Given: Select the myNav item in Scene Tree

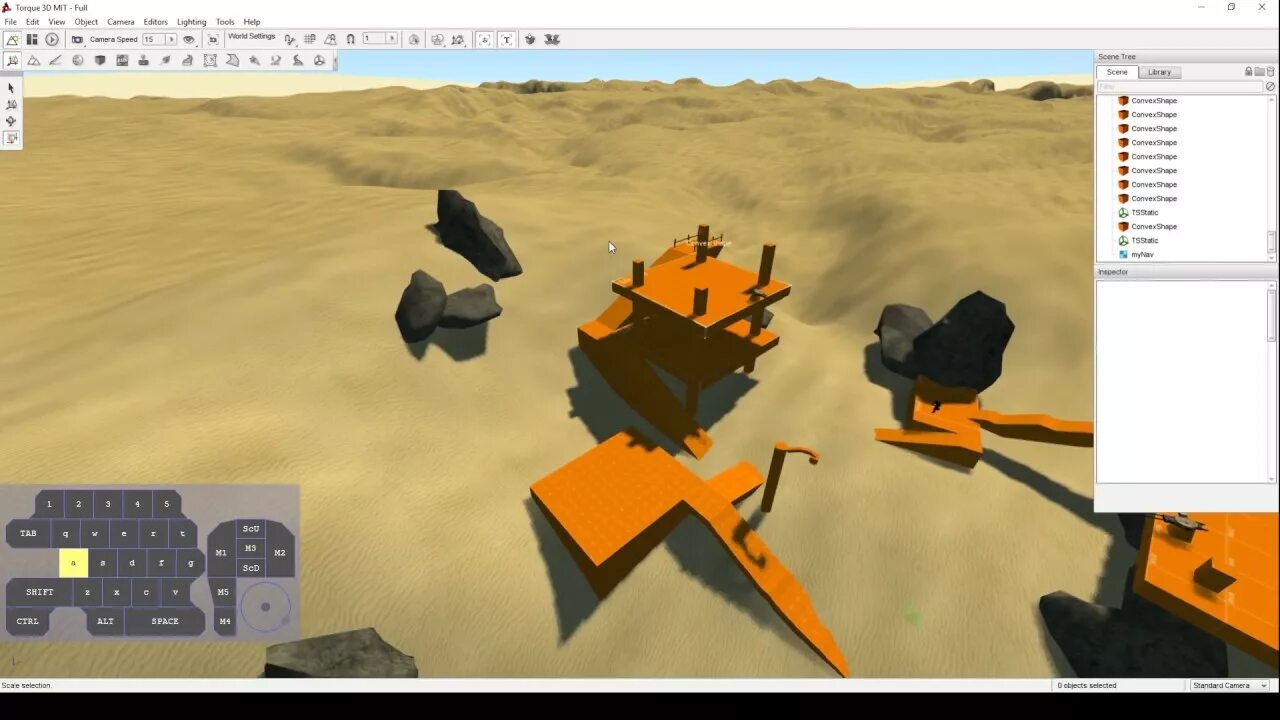Looking at the screenshot, I should click(x=1140, y=254).
